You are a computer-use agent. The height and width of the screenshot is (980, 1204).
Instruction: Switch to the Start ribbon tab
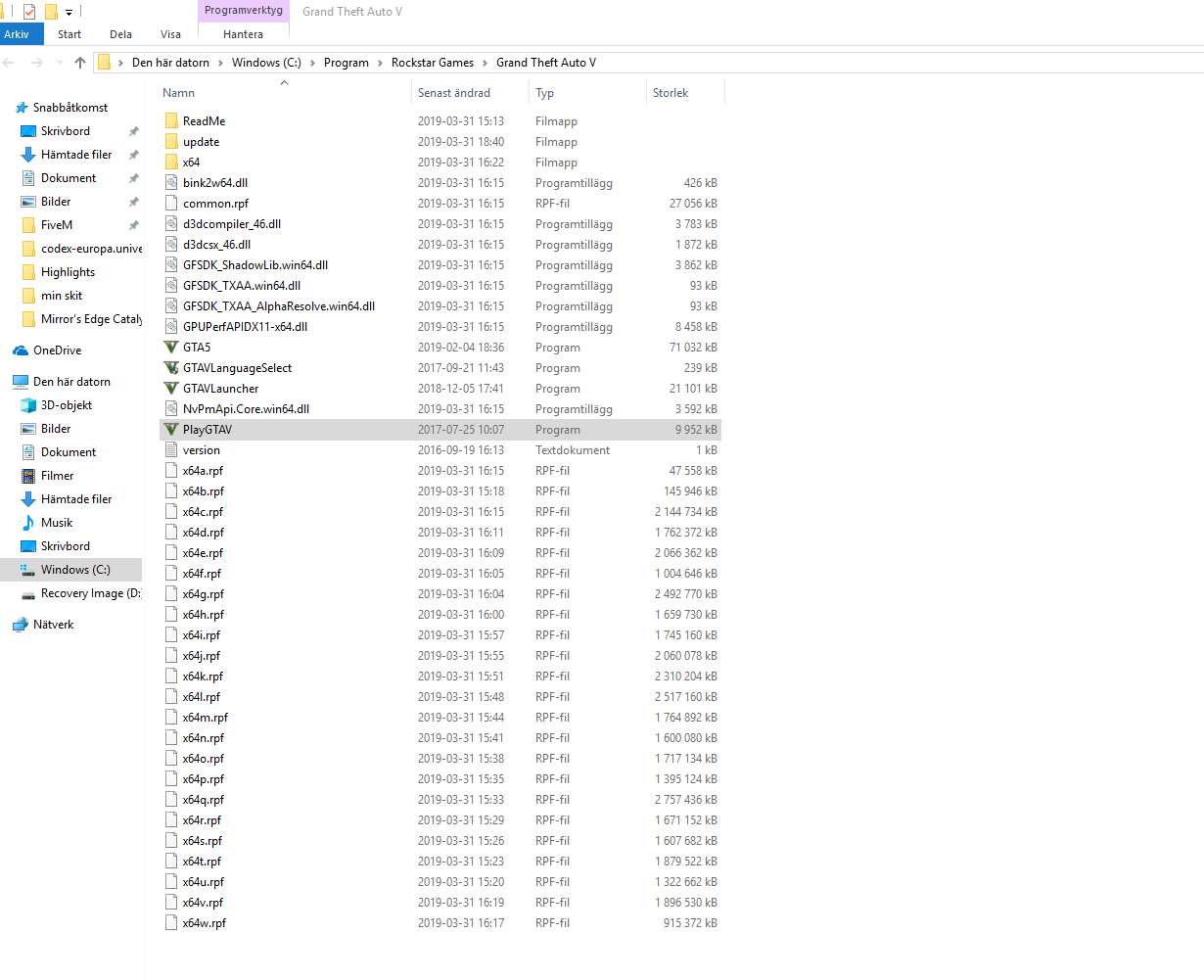point(69,34)
